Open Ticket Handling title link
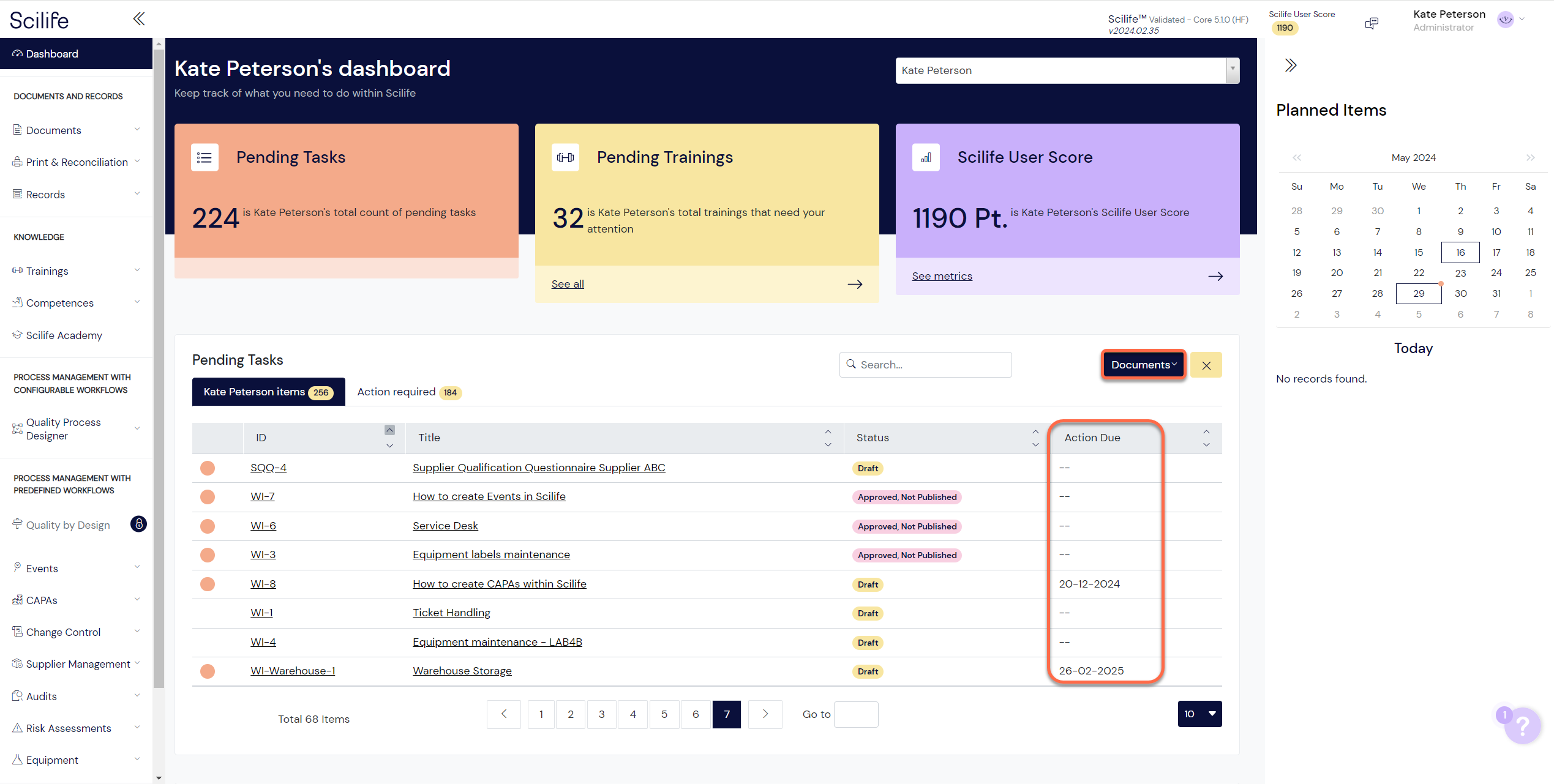This screenshot has width=1554, height=784. [x=451, y=613]
